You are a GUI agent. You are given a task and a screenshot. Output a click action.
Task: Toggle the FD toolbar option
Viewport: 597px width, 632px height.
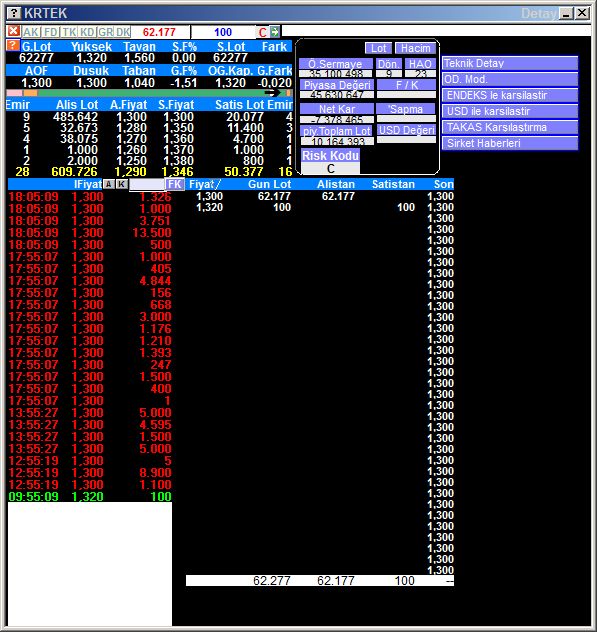(50, 32)
